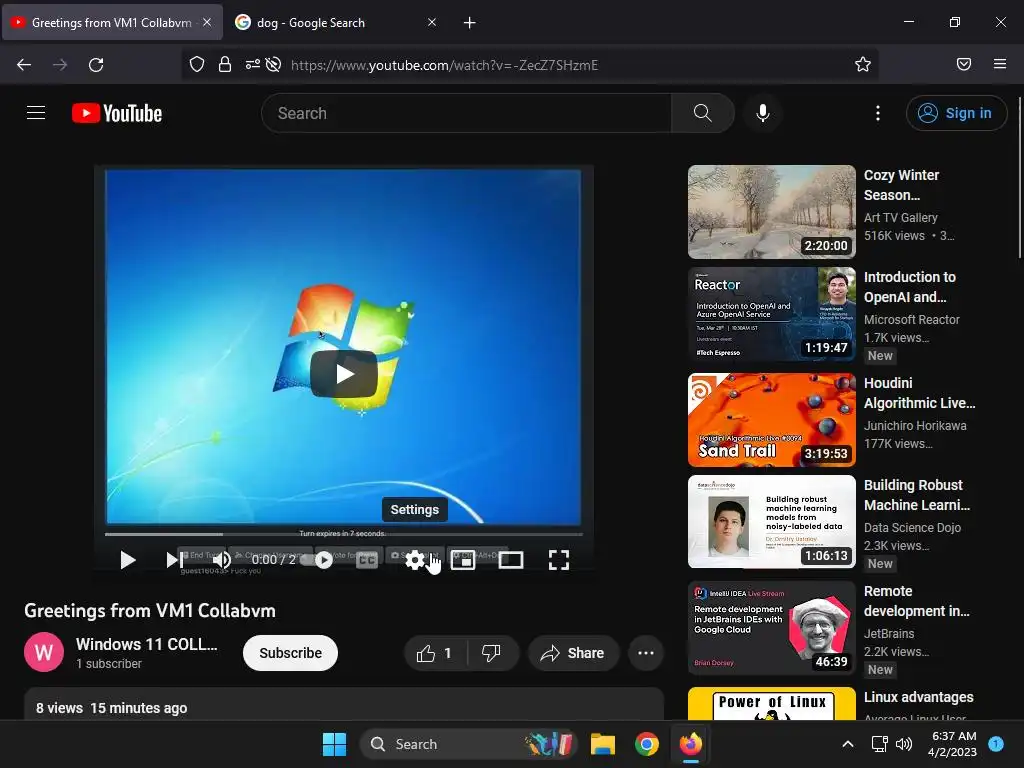The height and width of the screenshot is (768, 1024).
Task: Toggle closed captions CC button
Action: coord(367,560)
